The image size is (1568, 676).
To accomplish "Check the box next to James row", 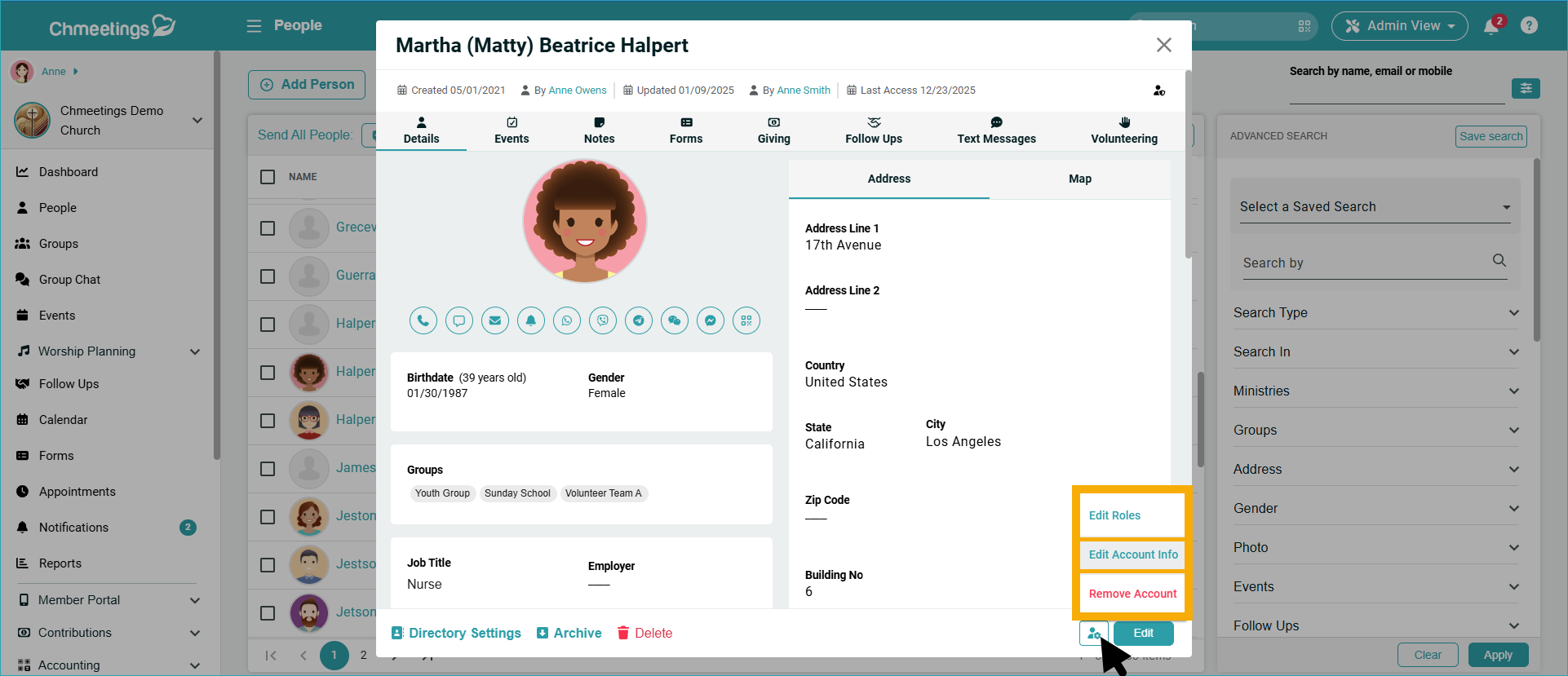I will tap(268, 469).
